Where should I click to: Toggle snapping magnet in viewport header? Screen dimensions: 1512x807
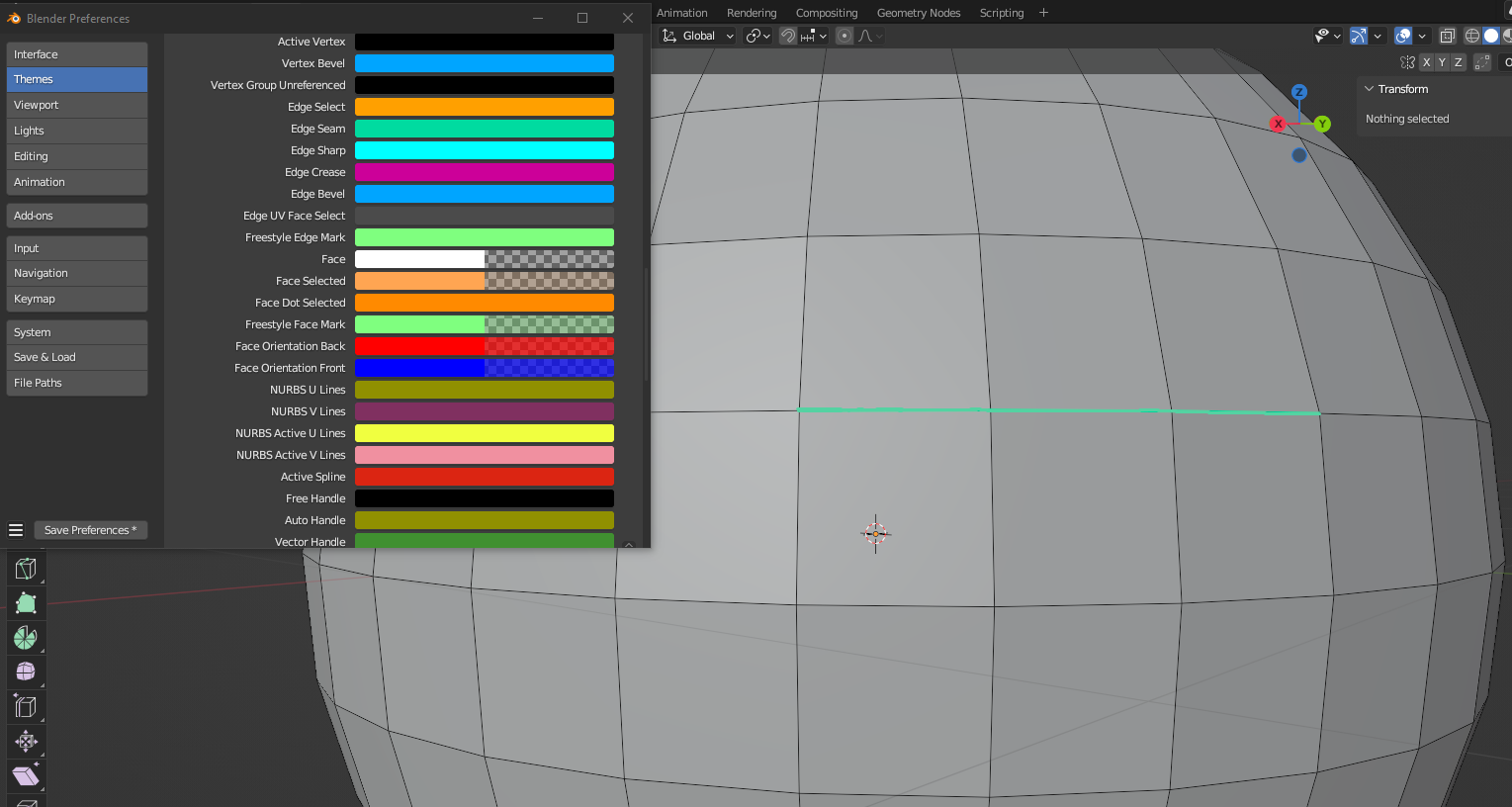coord(788,36)
